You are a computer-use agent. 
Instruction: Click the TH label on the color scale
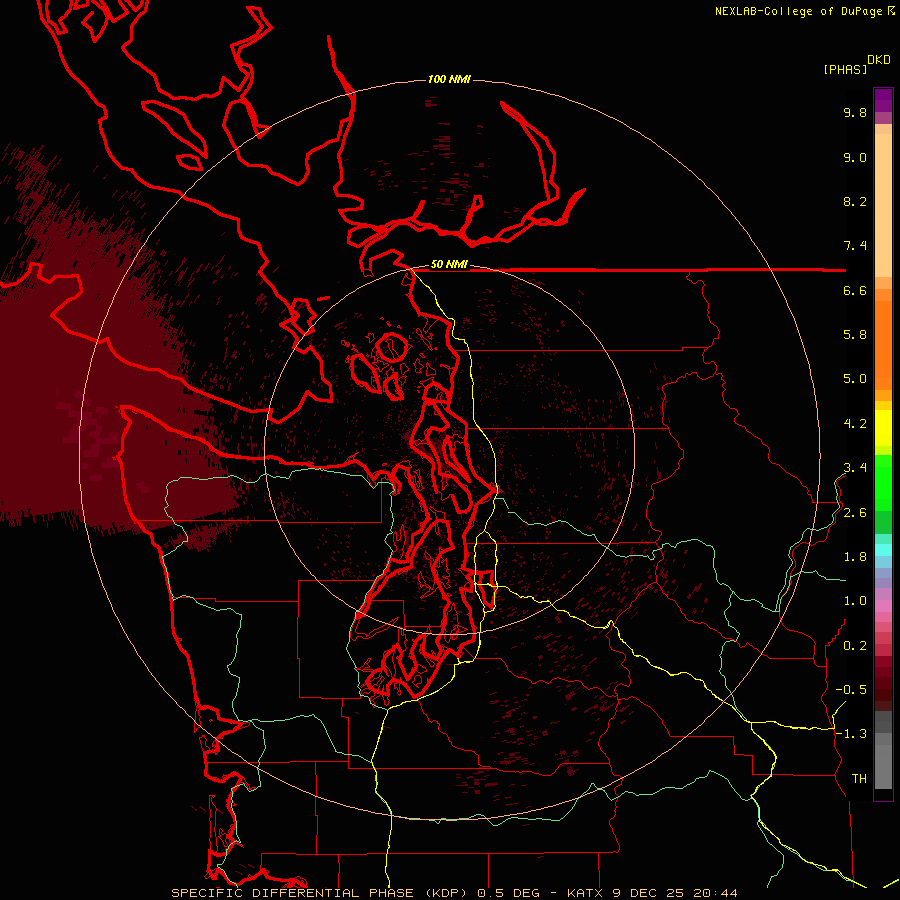tap(859, 779)
